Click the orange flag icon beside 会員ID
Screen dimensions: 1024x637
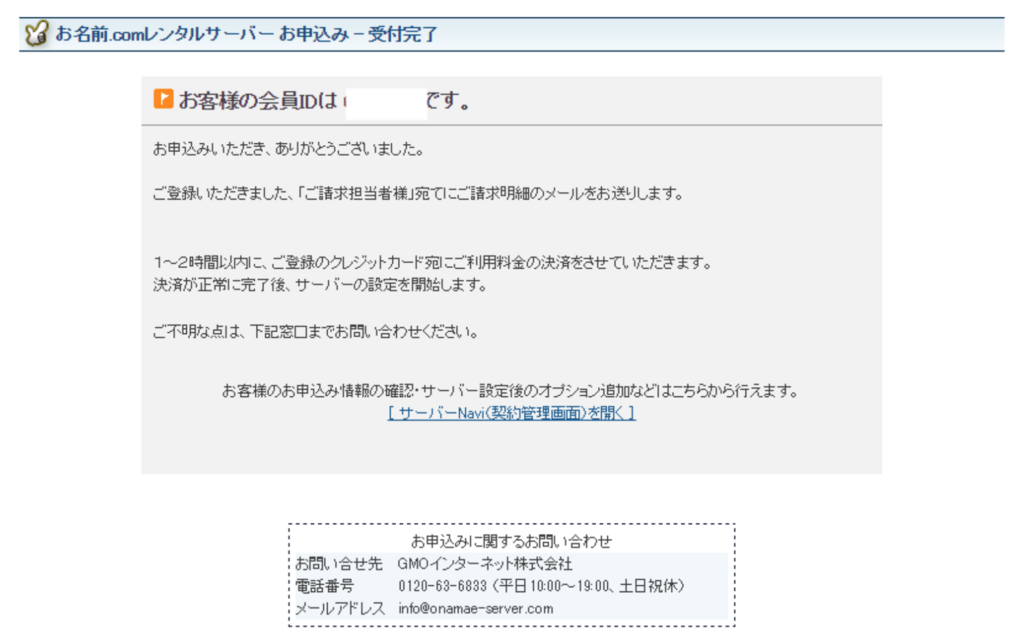click(163, 99)
